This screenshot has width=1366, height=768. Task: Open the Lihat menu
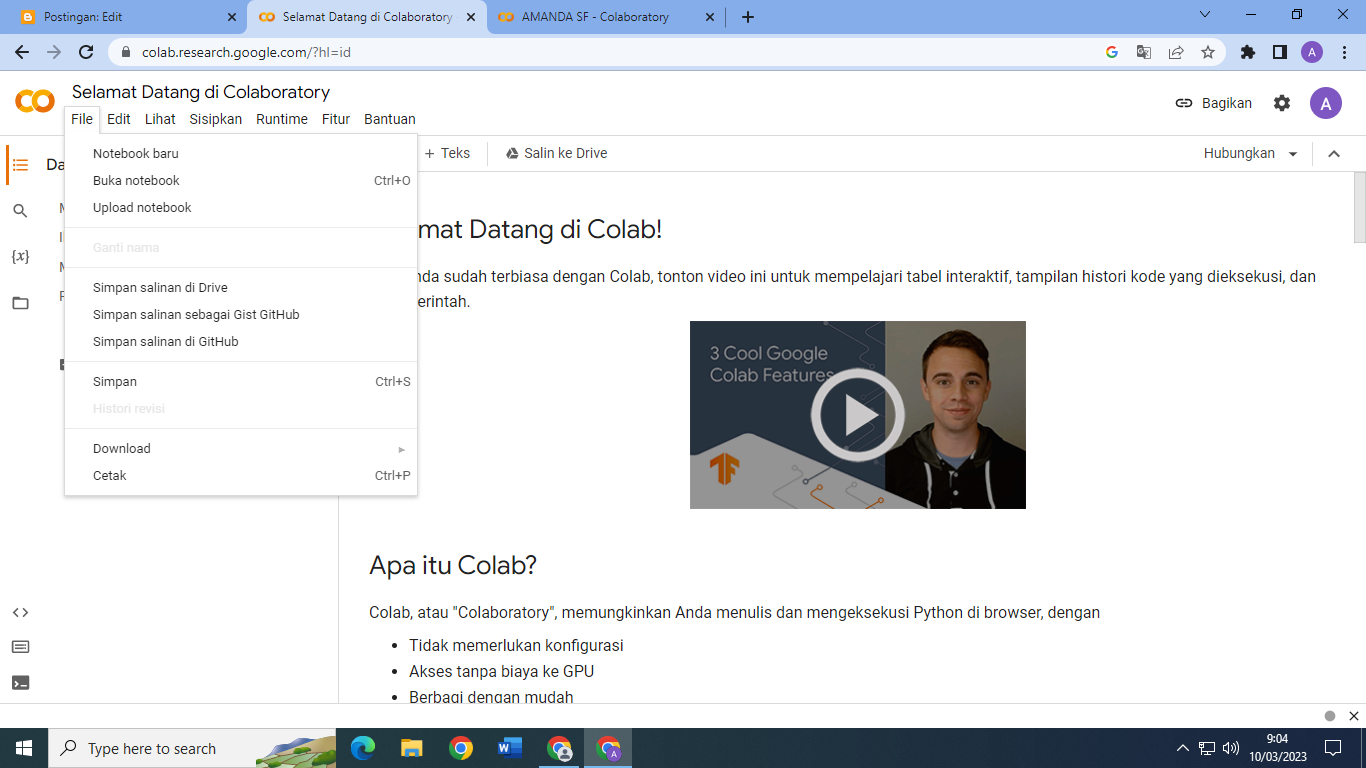click(x=160, y=119)
